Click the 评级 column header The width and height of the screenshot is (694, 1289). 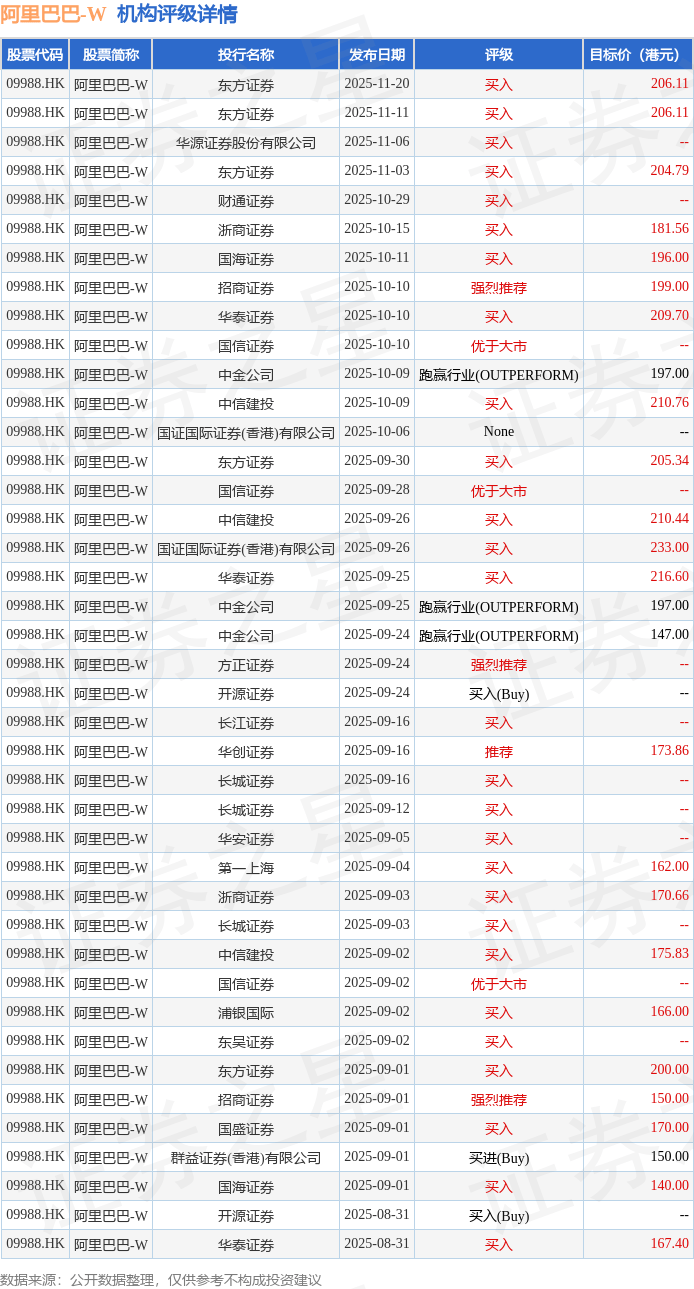[499, 55]
